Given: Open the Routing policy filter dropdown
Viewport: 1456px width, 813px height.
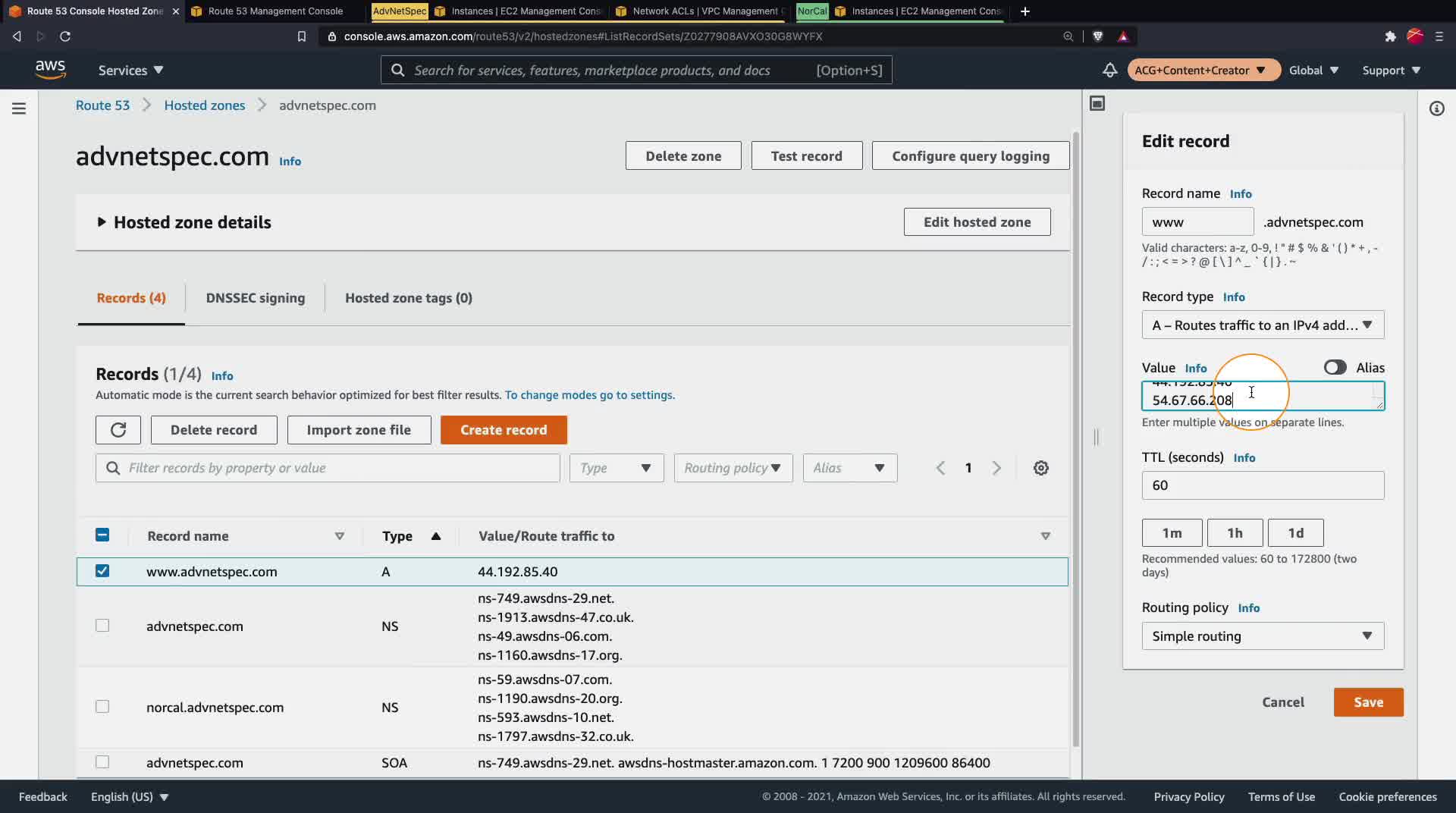Looking at the screenshot, I should (x=733, y=468).
